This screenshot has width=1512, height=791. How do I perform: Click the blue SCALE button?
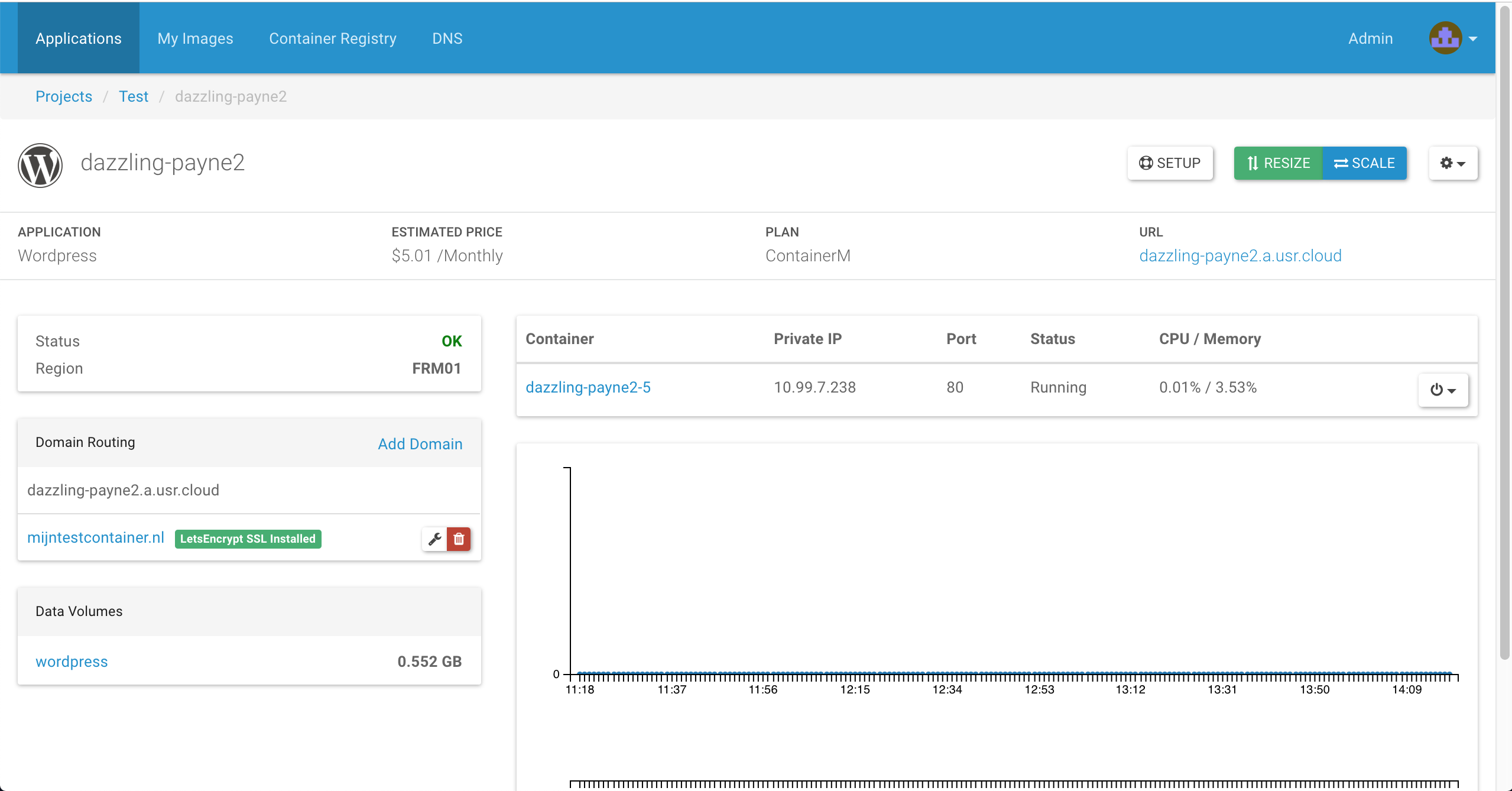(1364, 163)
